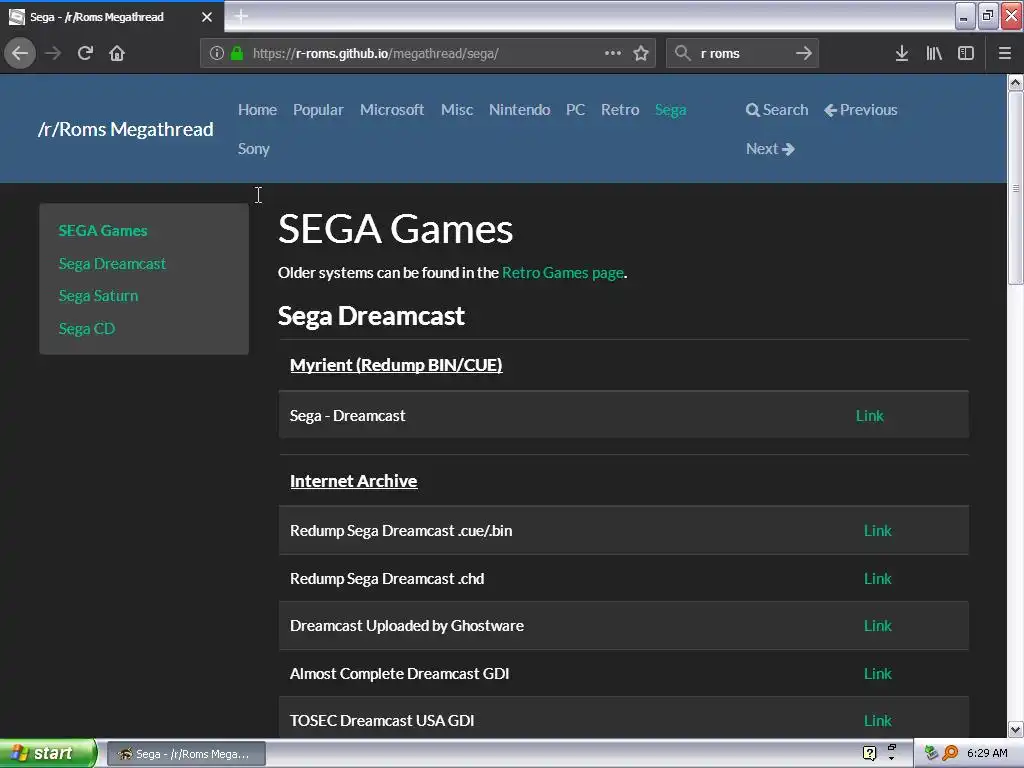Go back with the browser back arrow
The image size is (1024, 768).
tap(20, 53)
